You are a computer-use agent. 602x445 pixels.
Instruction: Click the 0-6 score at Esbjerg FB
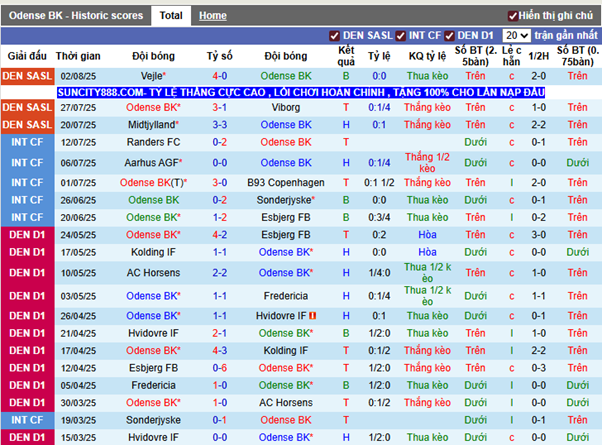pyautogui.click(x=220, y=368)
